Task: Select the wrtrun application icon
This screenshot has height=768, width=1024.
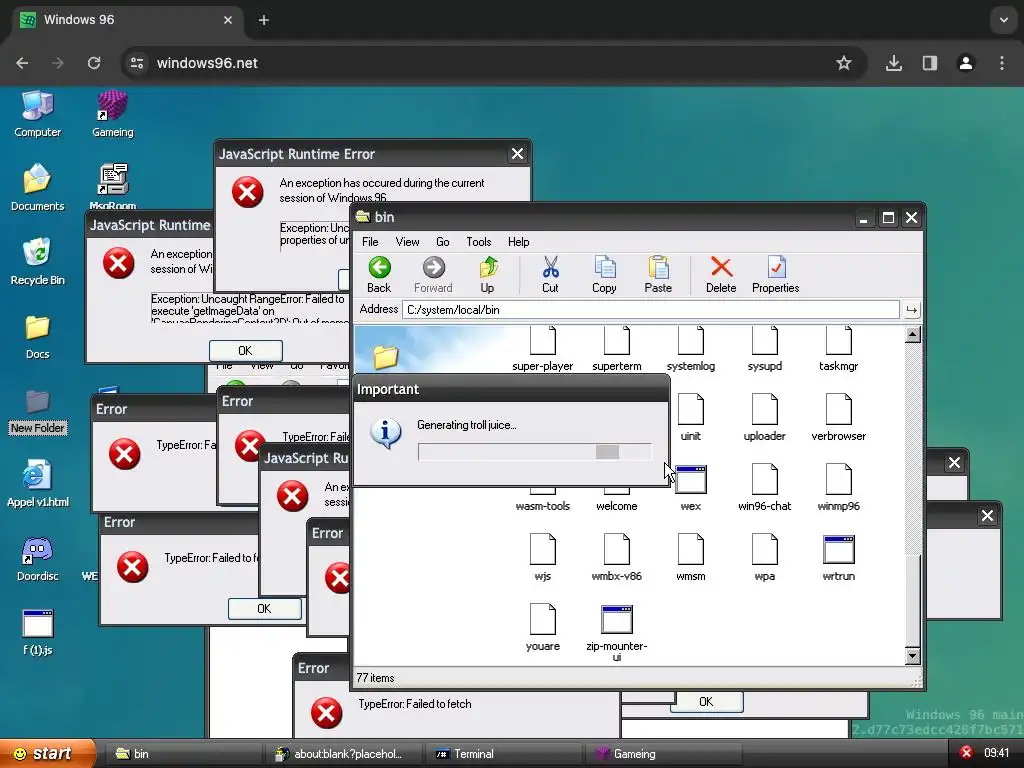Action: (839, 550)
